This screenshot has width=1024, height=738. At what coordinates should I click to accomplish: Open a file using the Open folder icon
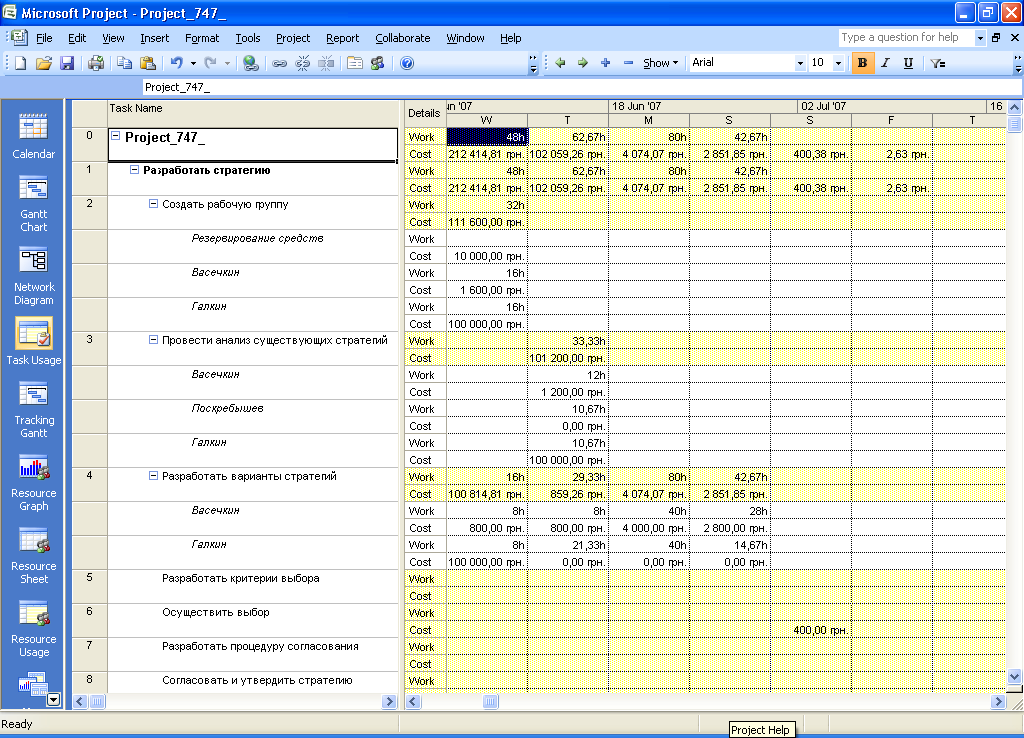tap(44, 63)
